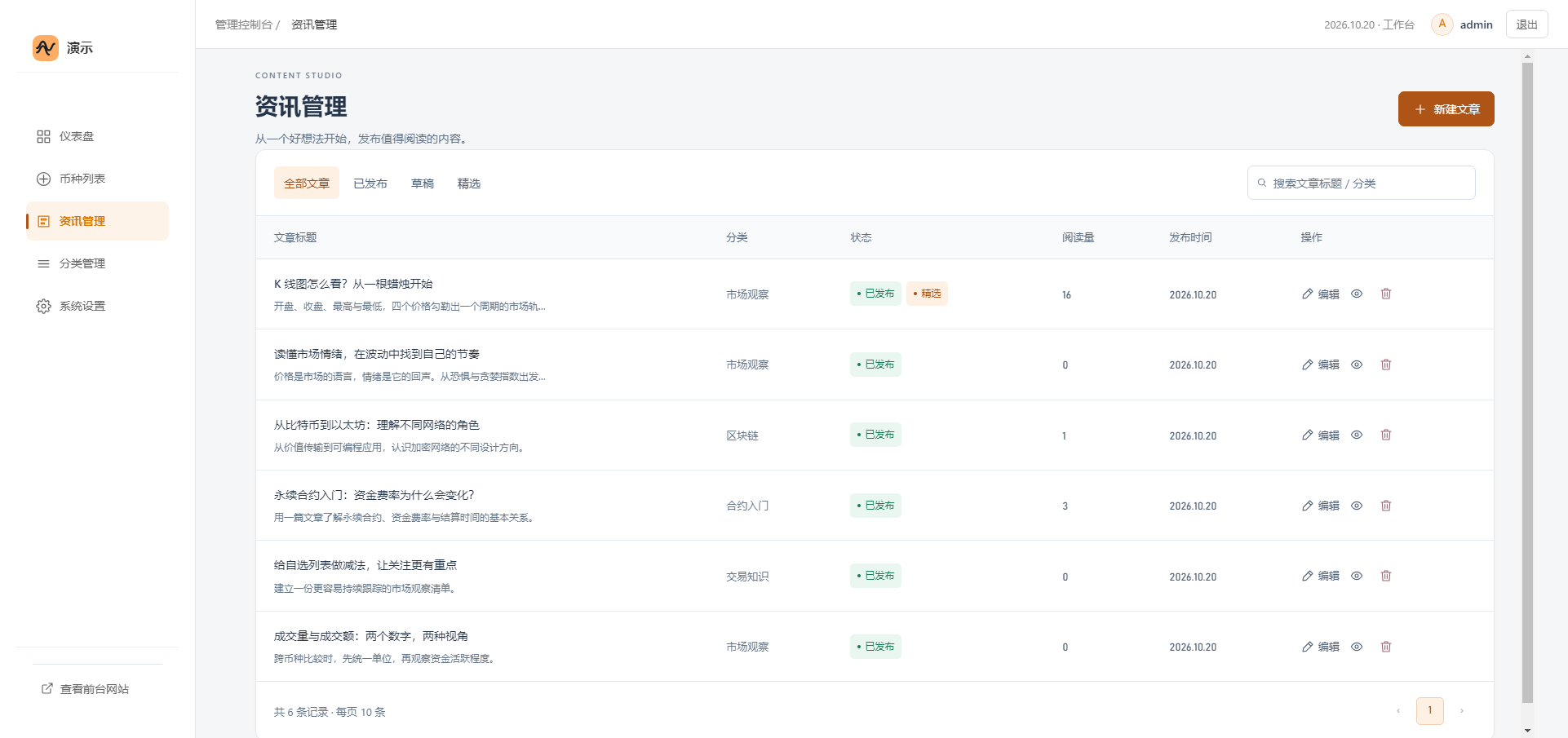1568x738 pixels.
Task: Click the 演示 logo icon
Action: click(x=46, y=48)
